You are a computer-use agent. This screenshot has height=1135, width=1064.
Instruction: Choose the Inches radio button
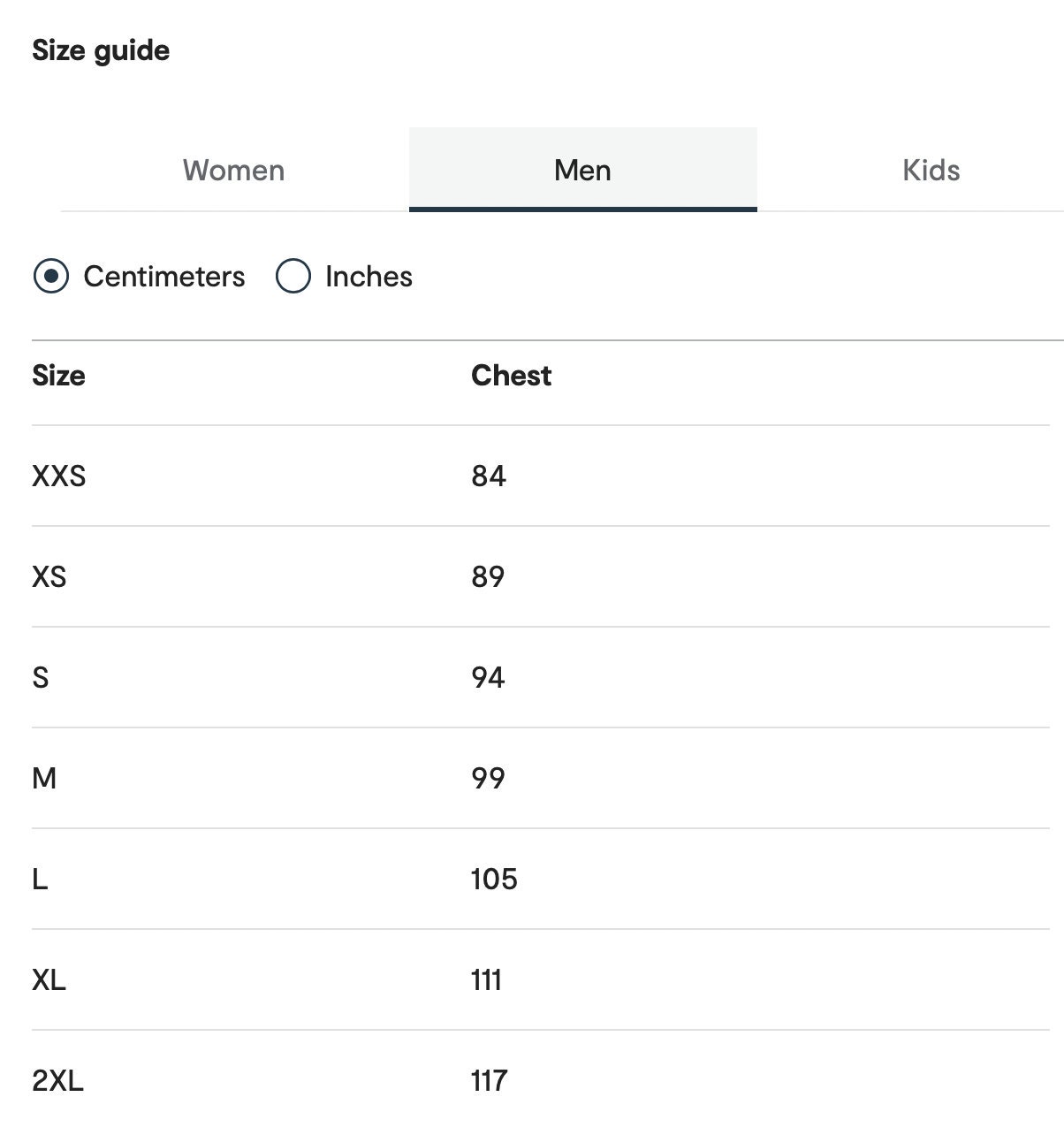point(293,276)
